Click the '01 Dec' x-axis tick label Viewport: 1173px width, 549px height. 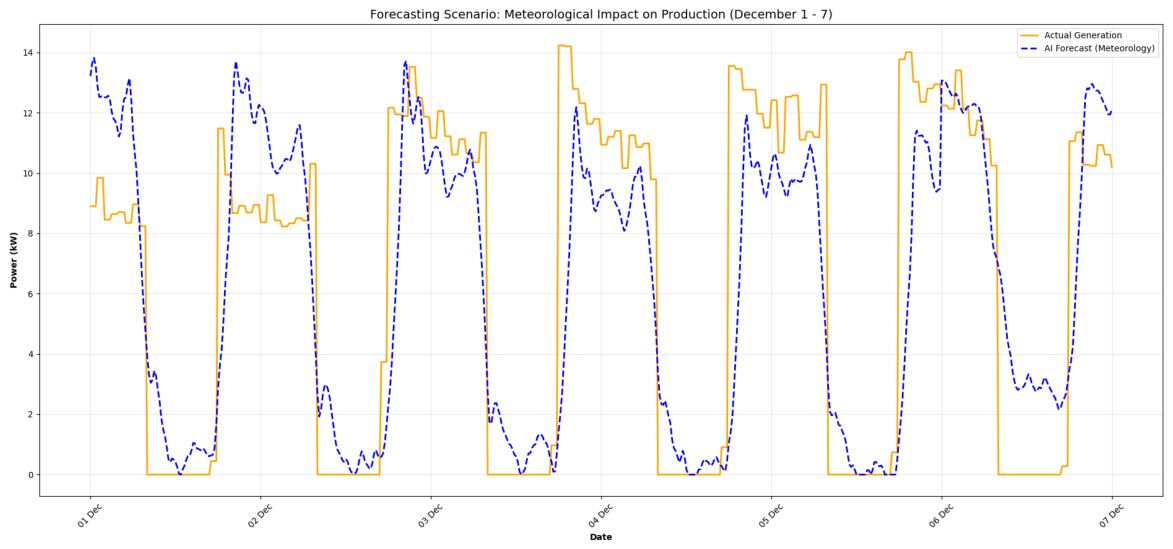89,515
